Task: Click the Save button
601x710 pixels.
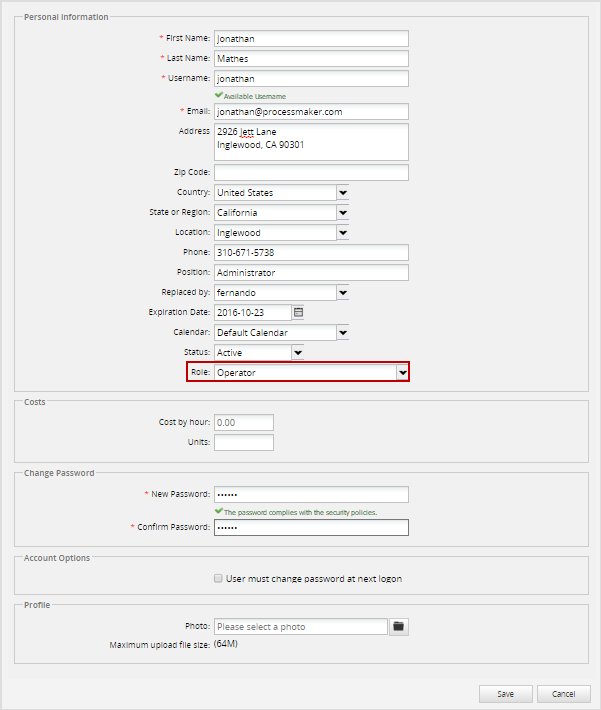Action: pyautogui.click(x=506, y=694)
